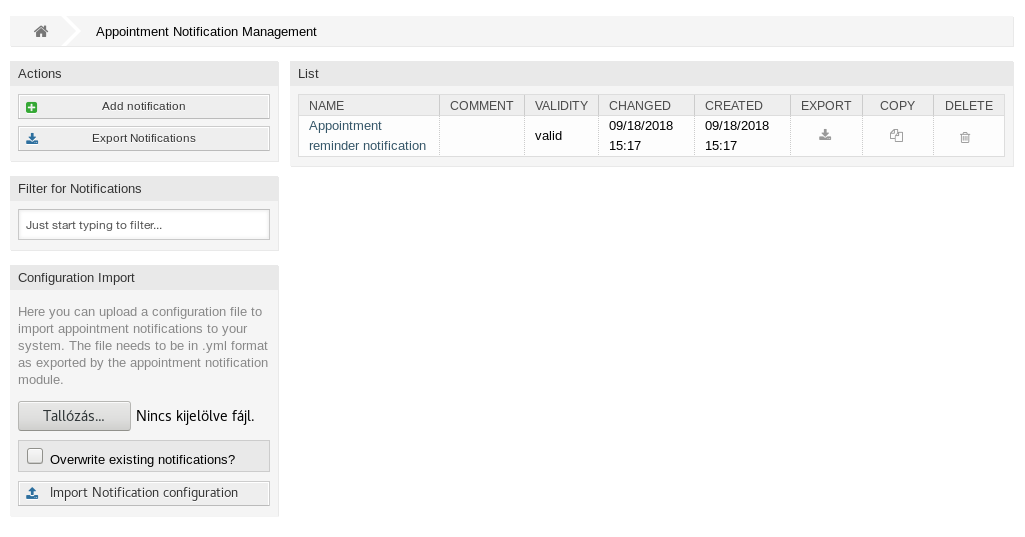
Task: Copy the Appointment reminder notification
Action: coord(896,135)
